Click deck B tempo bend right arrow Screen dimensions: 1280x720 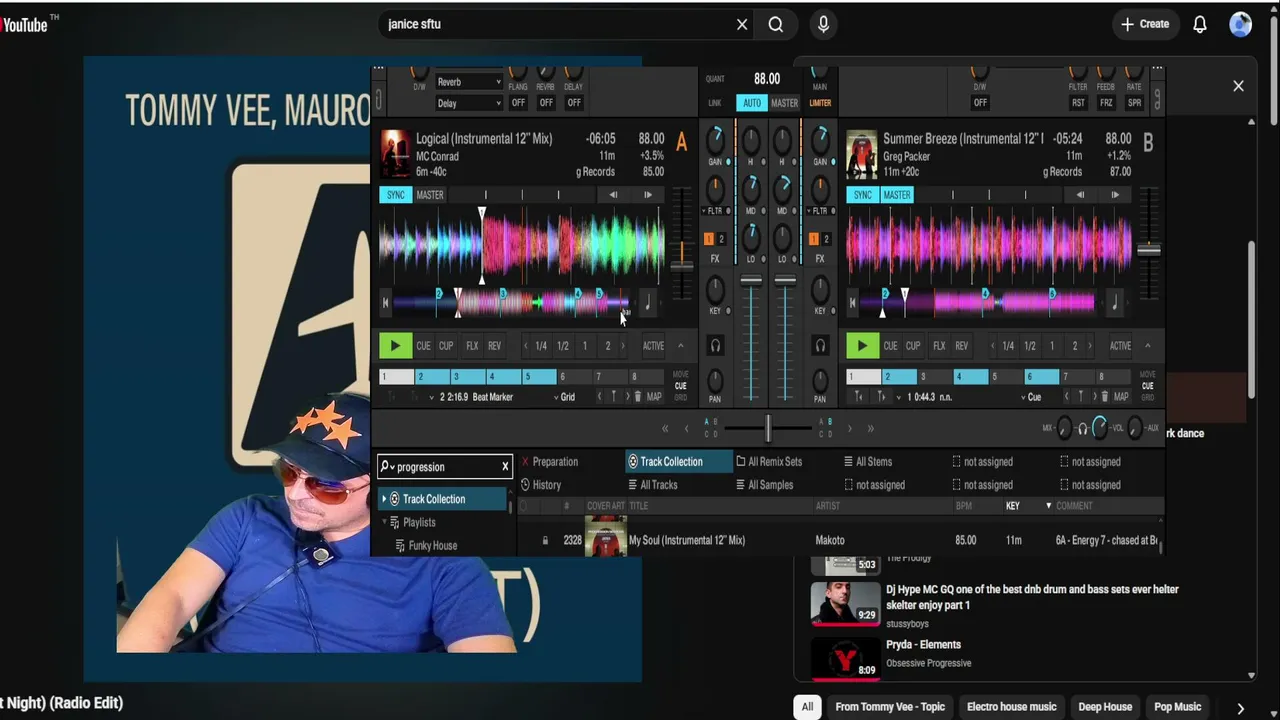pos(1115,195)
